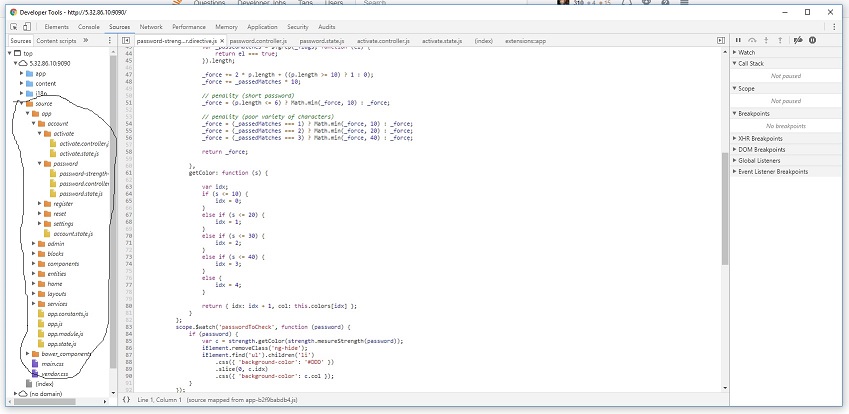Close the password-strength directive.js tab
The height and width of the screenshot is (414, 849).
222,41
